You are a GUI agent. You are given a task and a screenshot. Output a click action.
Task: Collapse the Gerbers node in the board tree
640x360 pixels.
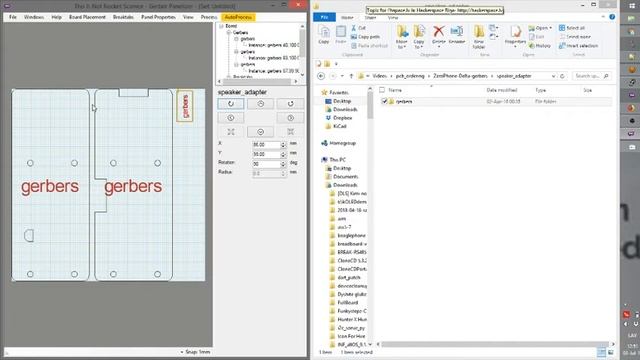click(x=229, y=32)
